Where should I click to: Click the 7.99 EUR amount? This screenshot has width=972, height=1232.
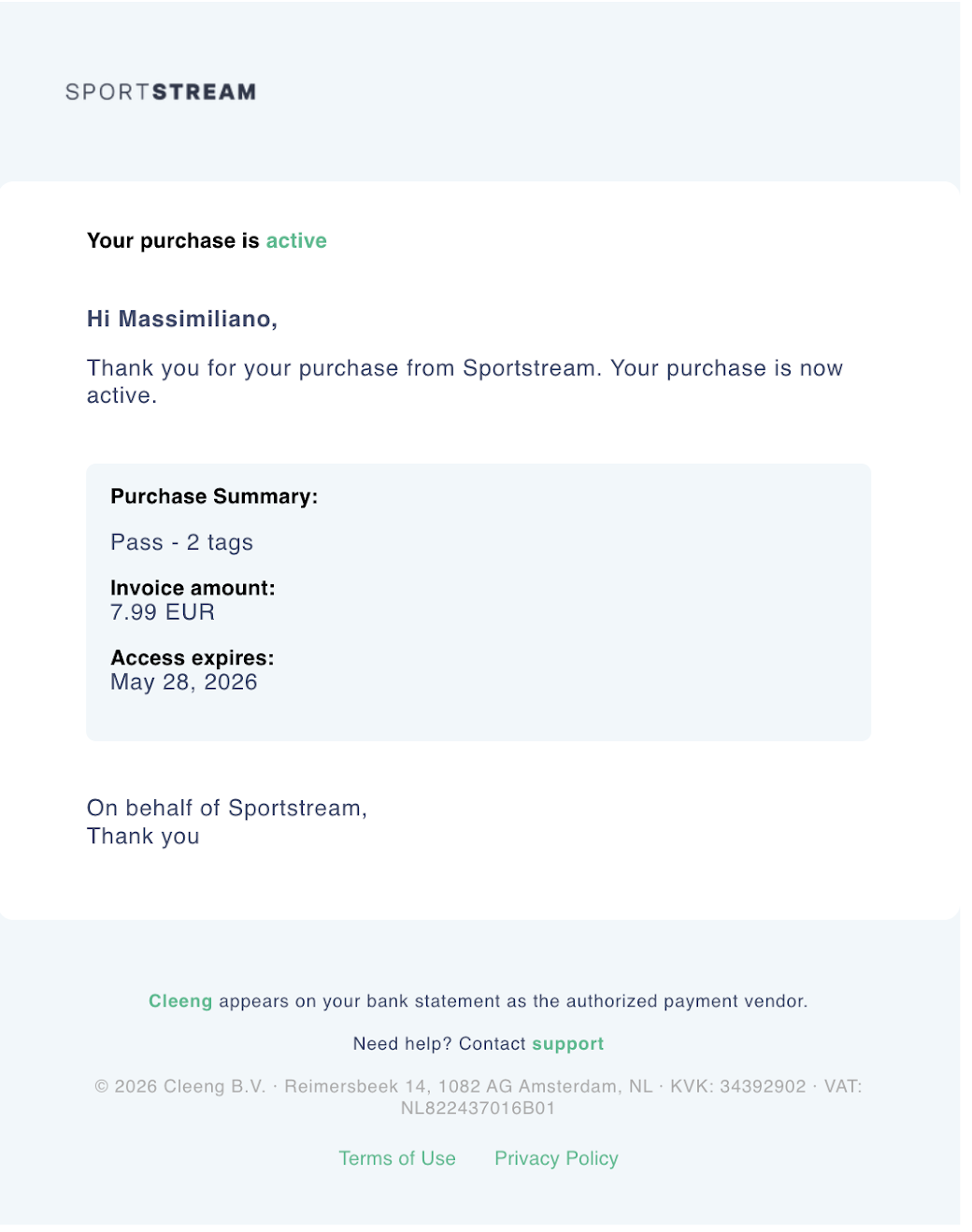coord(163,612)
